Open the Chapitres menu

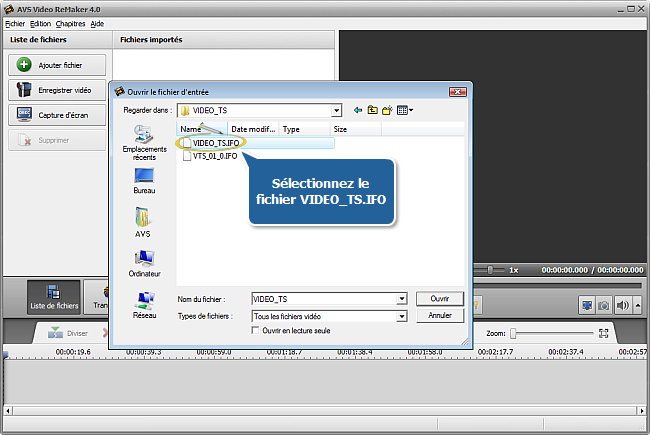click(x=70, y=23)
